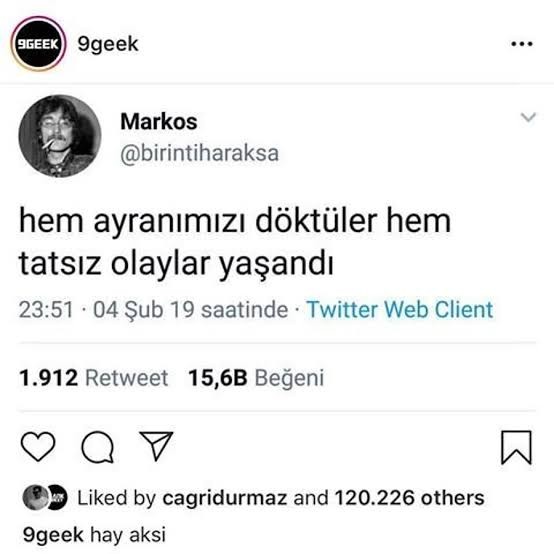The width and height of the screenshot is (554, 554).
Task: Open the three-dot post options menu
Action: point(522,44)
